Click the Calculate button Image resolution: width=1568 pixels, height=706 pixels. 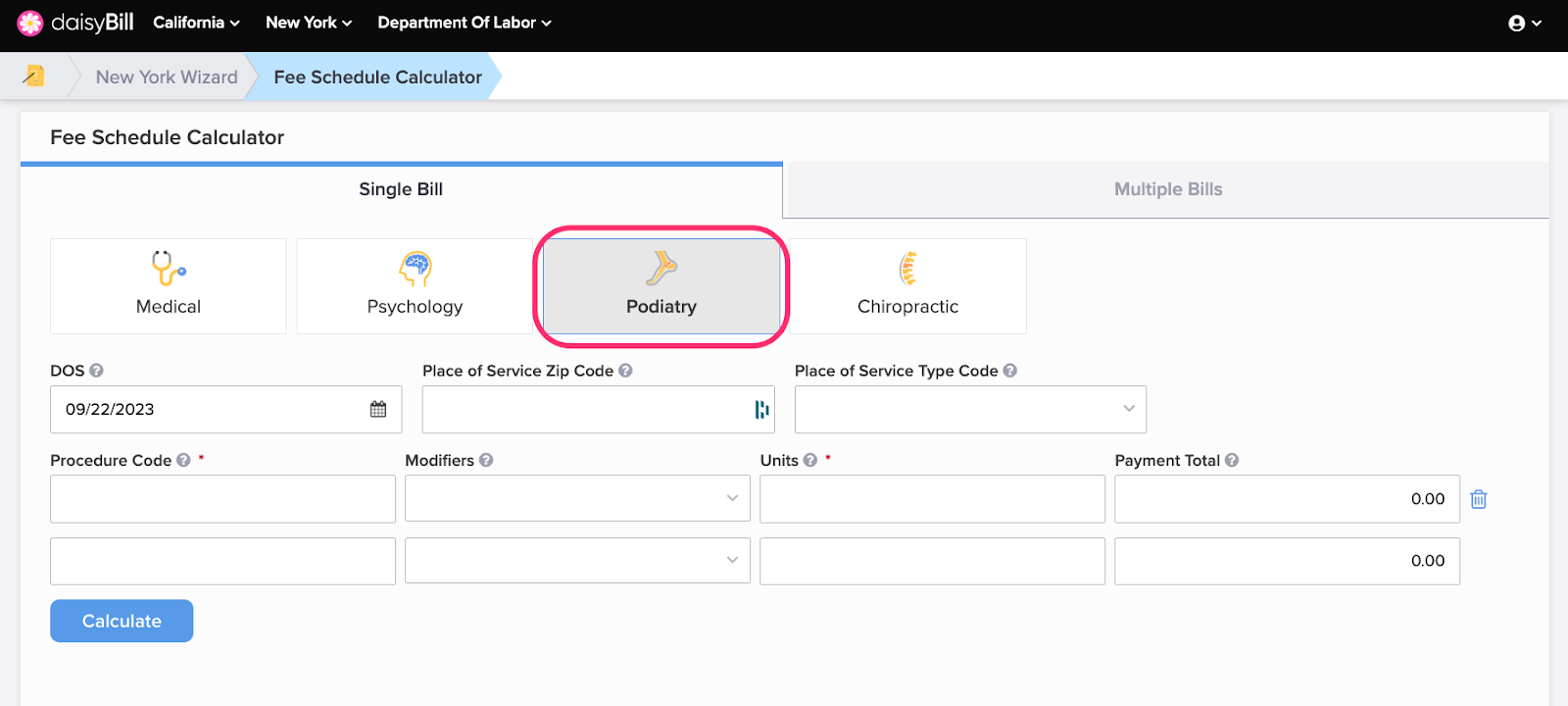click(x=122, y=621)
